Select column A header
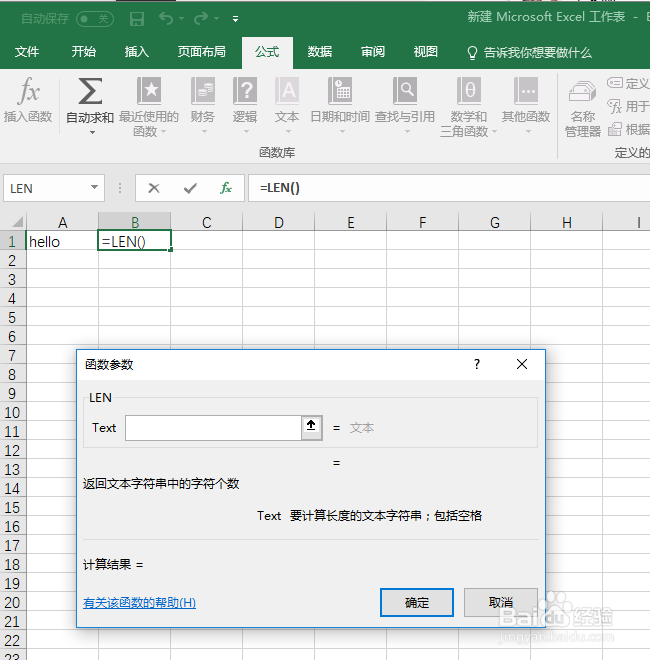 tap(62, 222)
